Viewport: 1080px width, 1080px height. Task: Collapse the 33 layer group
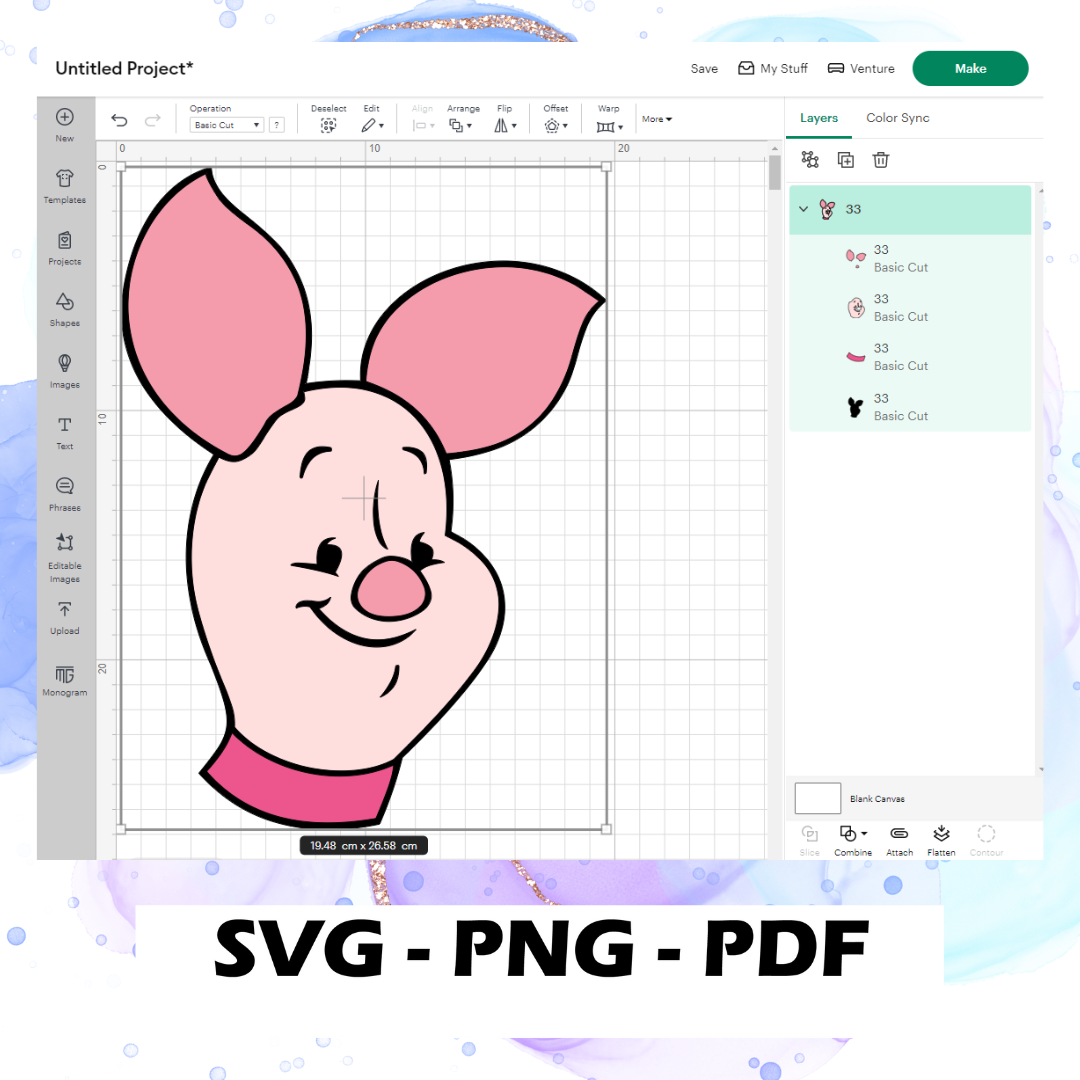[x=803, y=209]
